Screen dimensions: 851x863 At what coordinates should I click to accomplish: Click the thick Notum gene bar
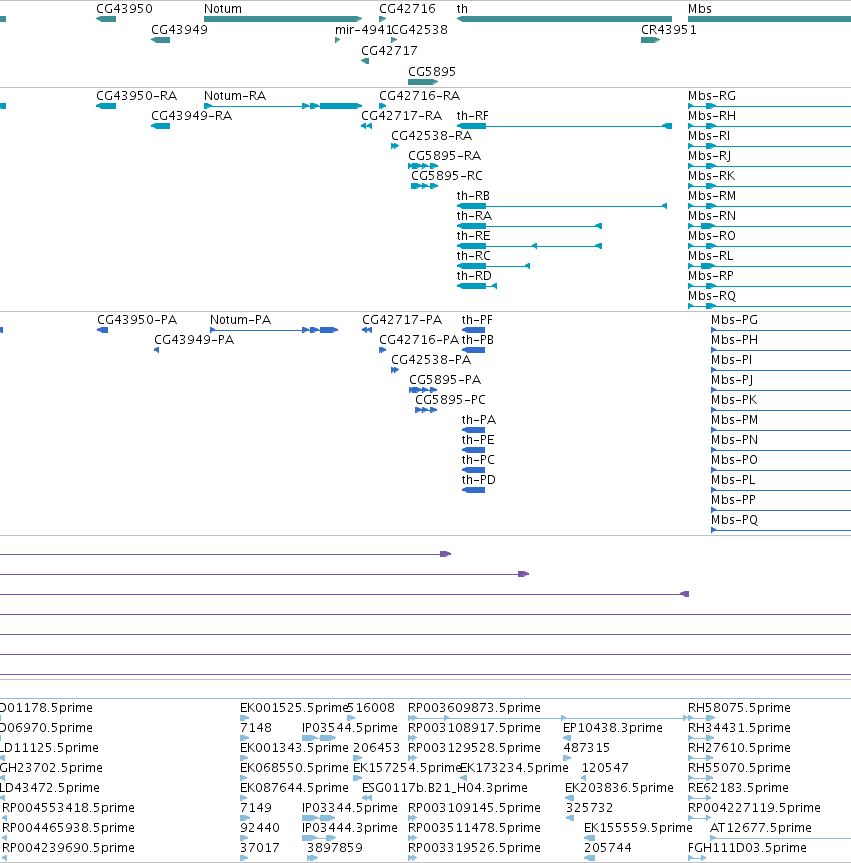point(283,19)
